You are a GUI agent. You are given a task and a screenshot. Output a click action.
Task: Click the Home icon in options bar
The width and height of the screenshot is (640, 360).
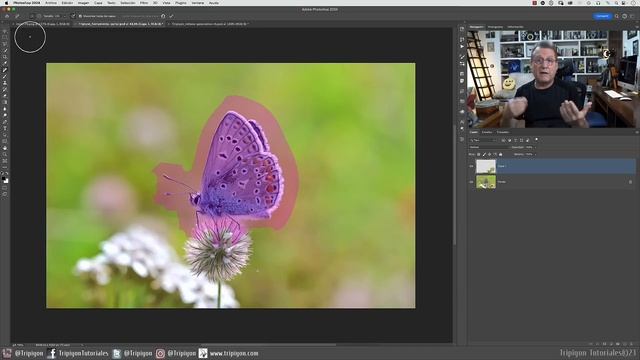click(7, 16)
